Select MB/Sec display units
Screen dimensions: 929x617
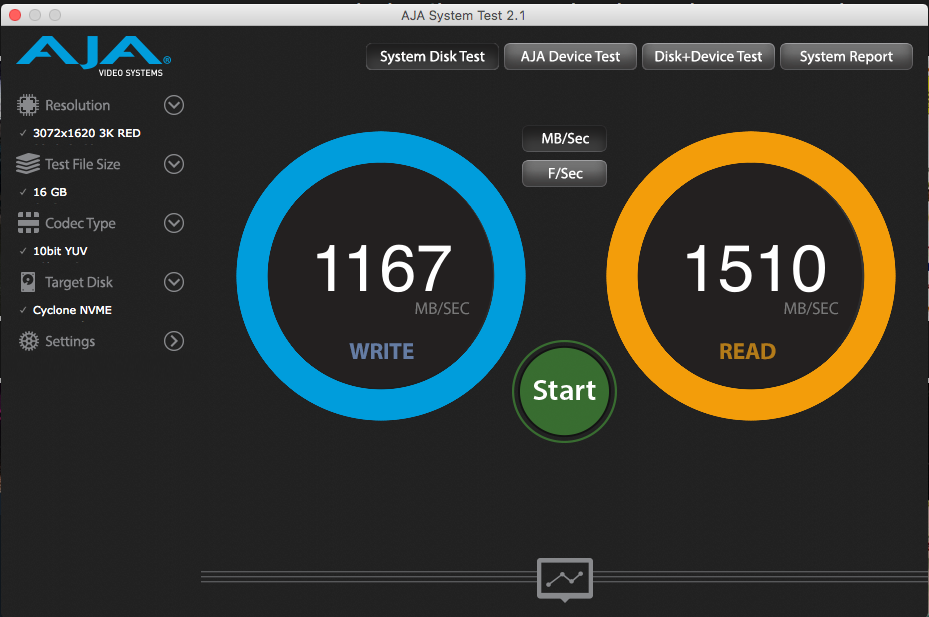coord(565,139)
